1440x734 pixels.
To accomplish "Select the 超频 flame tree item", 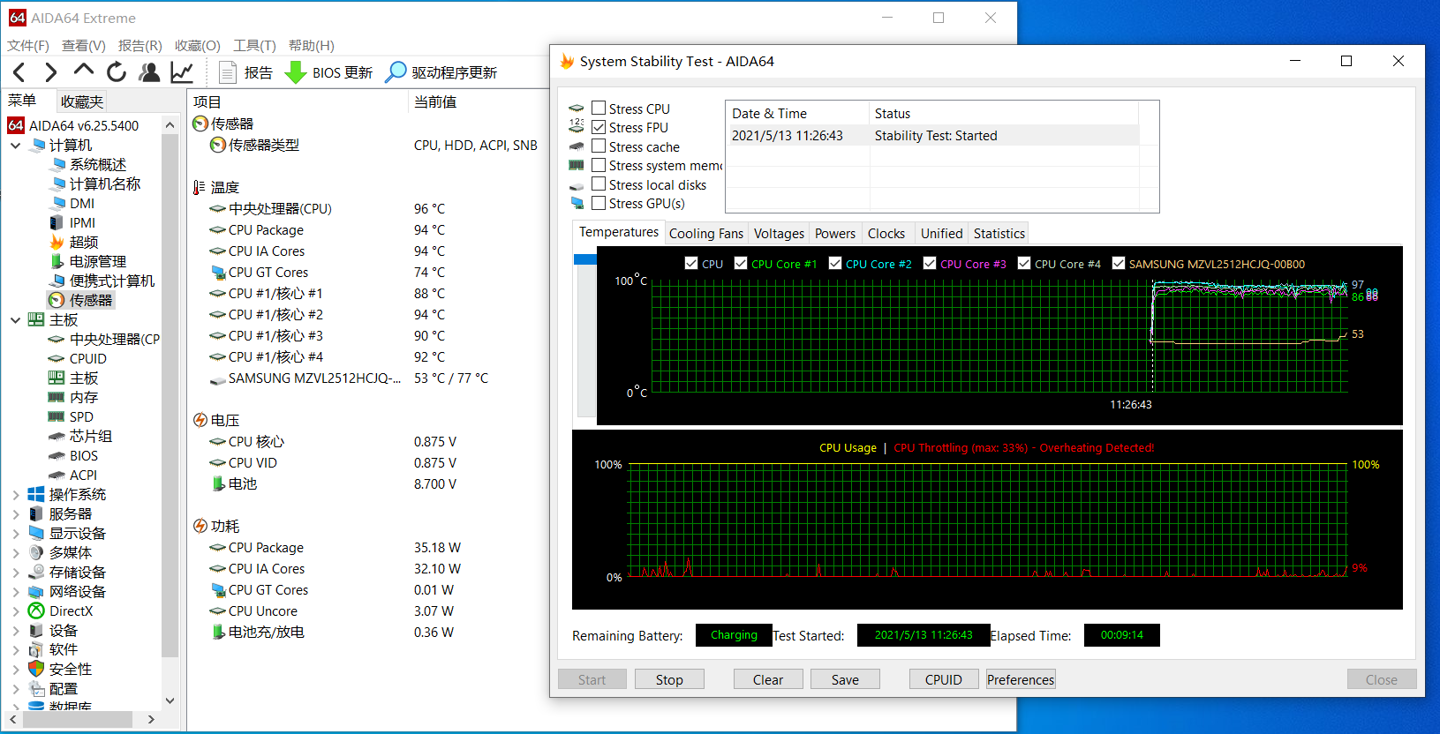I will point(74,242).
